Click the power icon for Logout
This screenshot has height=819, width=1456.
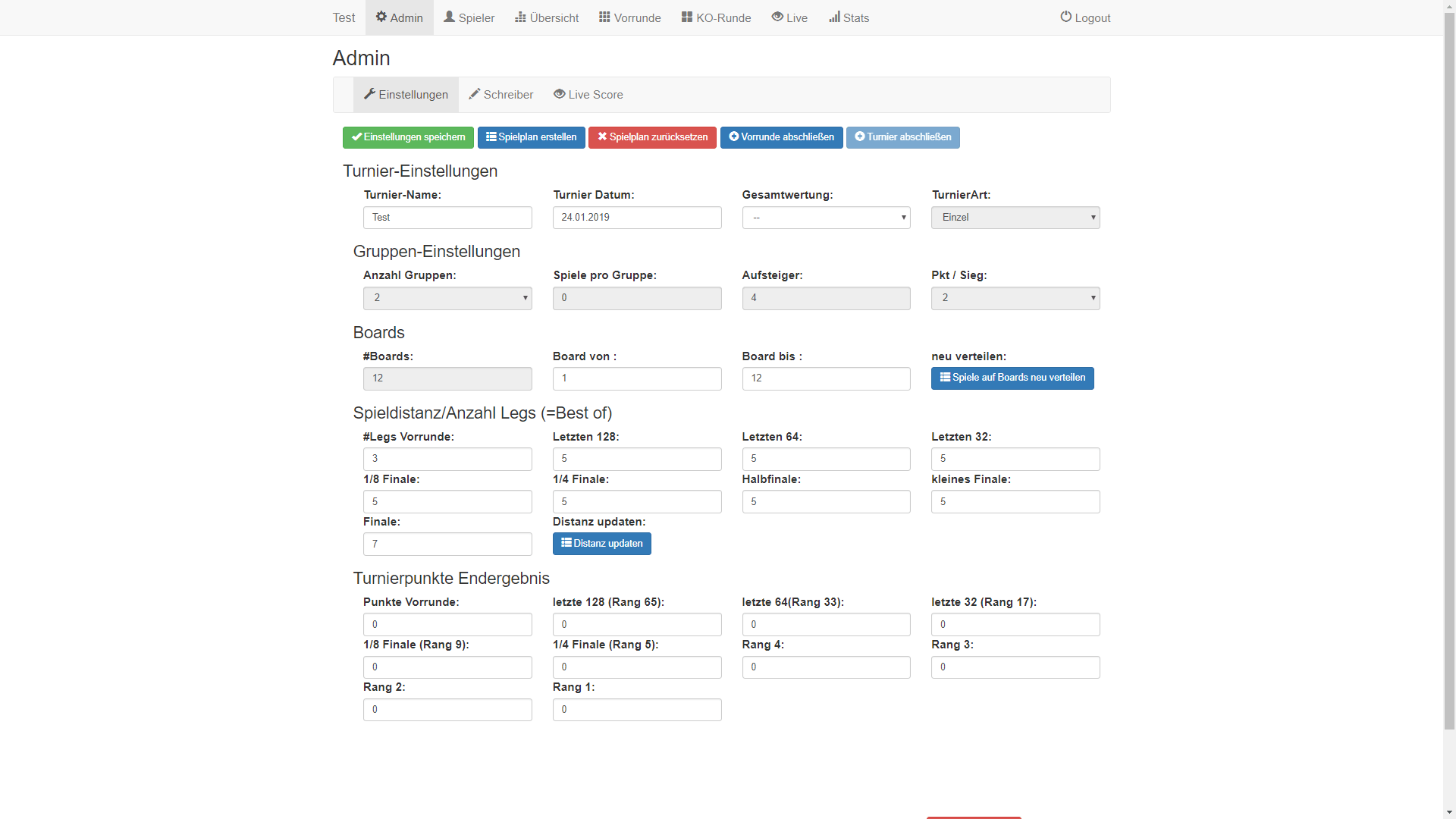pos(1066,17)
